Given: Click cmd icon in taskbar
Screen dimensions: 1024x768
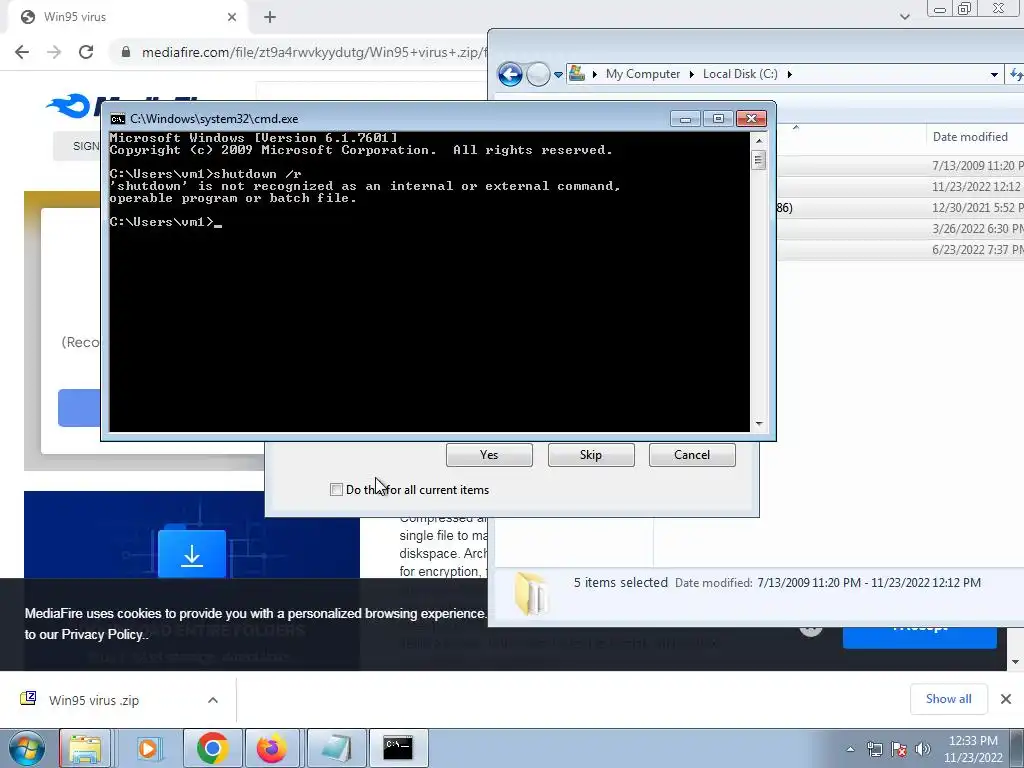Looking at the screenshot, I should [398, 748].
